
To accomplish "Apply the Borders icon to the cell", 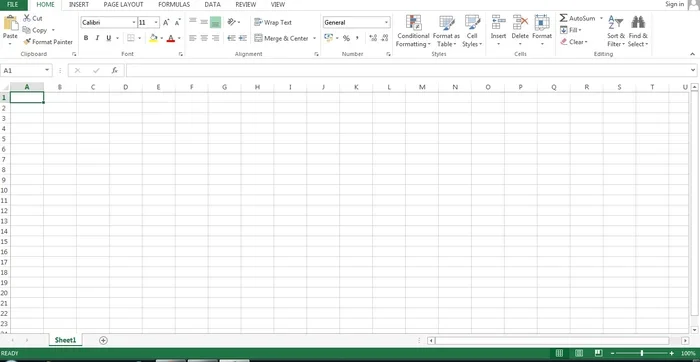I will (130, 38).
